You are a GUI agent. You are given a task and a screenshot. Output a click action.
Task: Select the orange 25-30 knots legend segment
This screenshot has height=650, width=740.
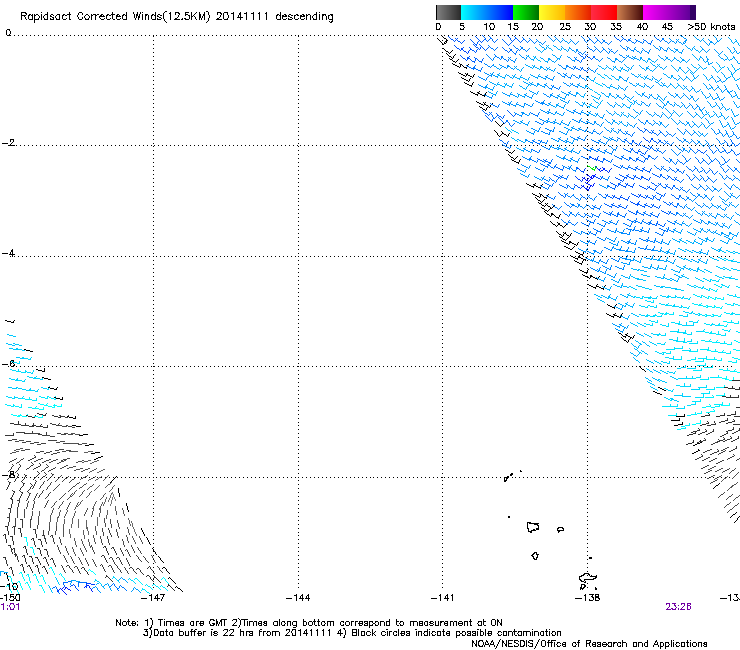click(578, 12)
